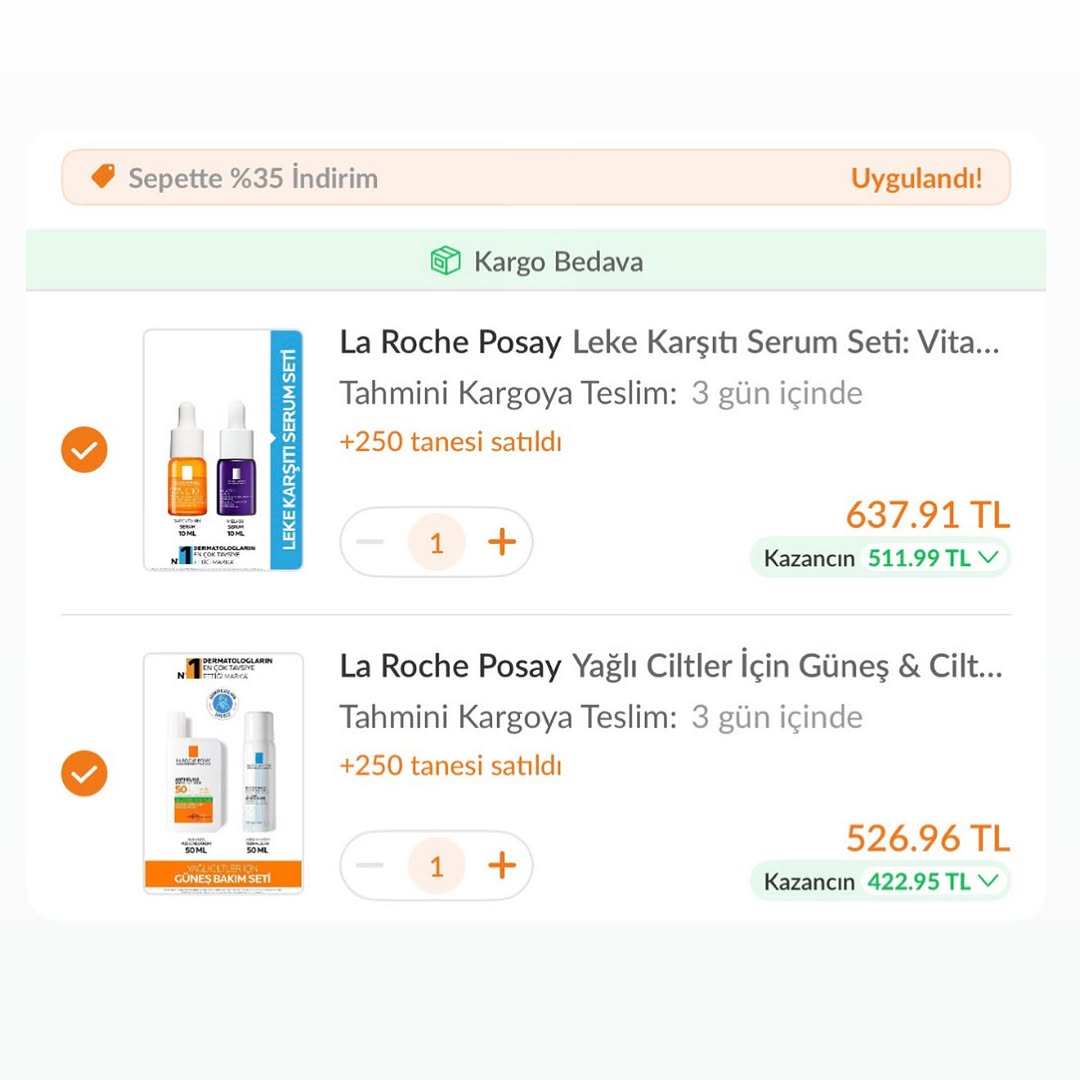Expand the Kazancın 422.95 TL savings details
Viewport: 1080px width, 1080px height.
[x=989, y=881]
